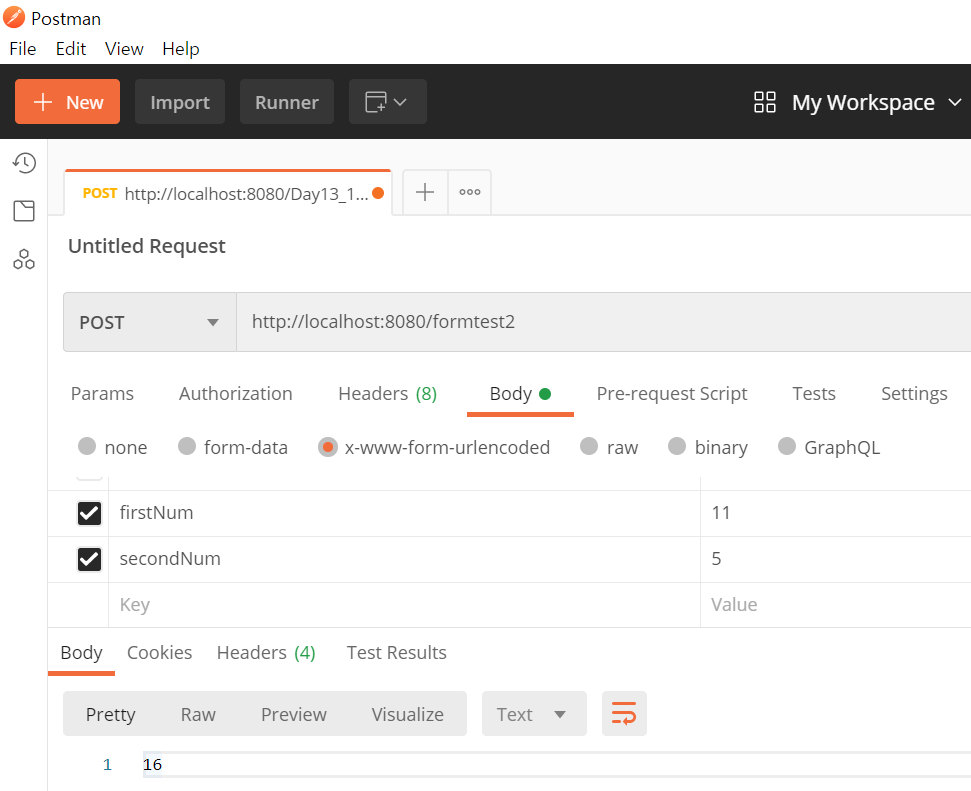Select the none body type
This screenshot has height=791, width=971.
pyautogui.click(x=87, y=446)
